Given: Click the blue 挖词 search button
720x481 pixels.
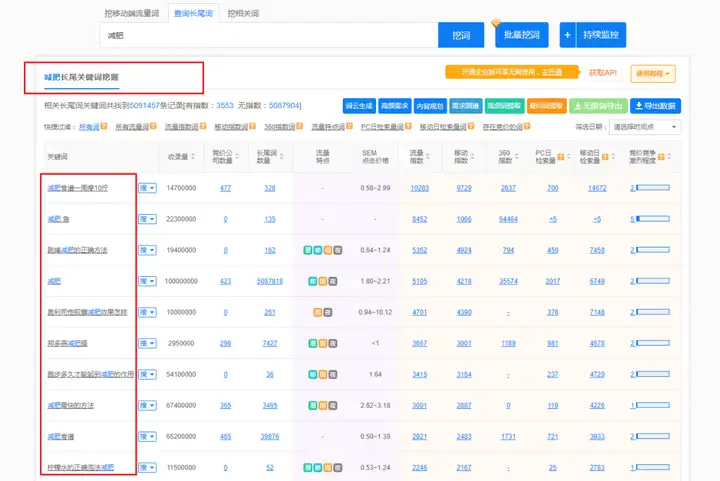Looking at the screenshot, I should tap(460, 35).
